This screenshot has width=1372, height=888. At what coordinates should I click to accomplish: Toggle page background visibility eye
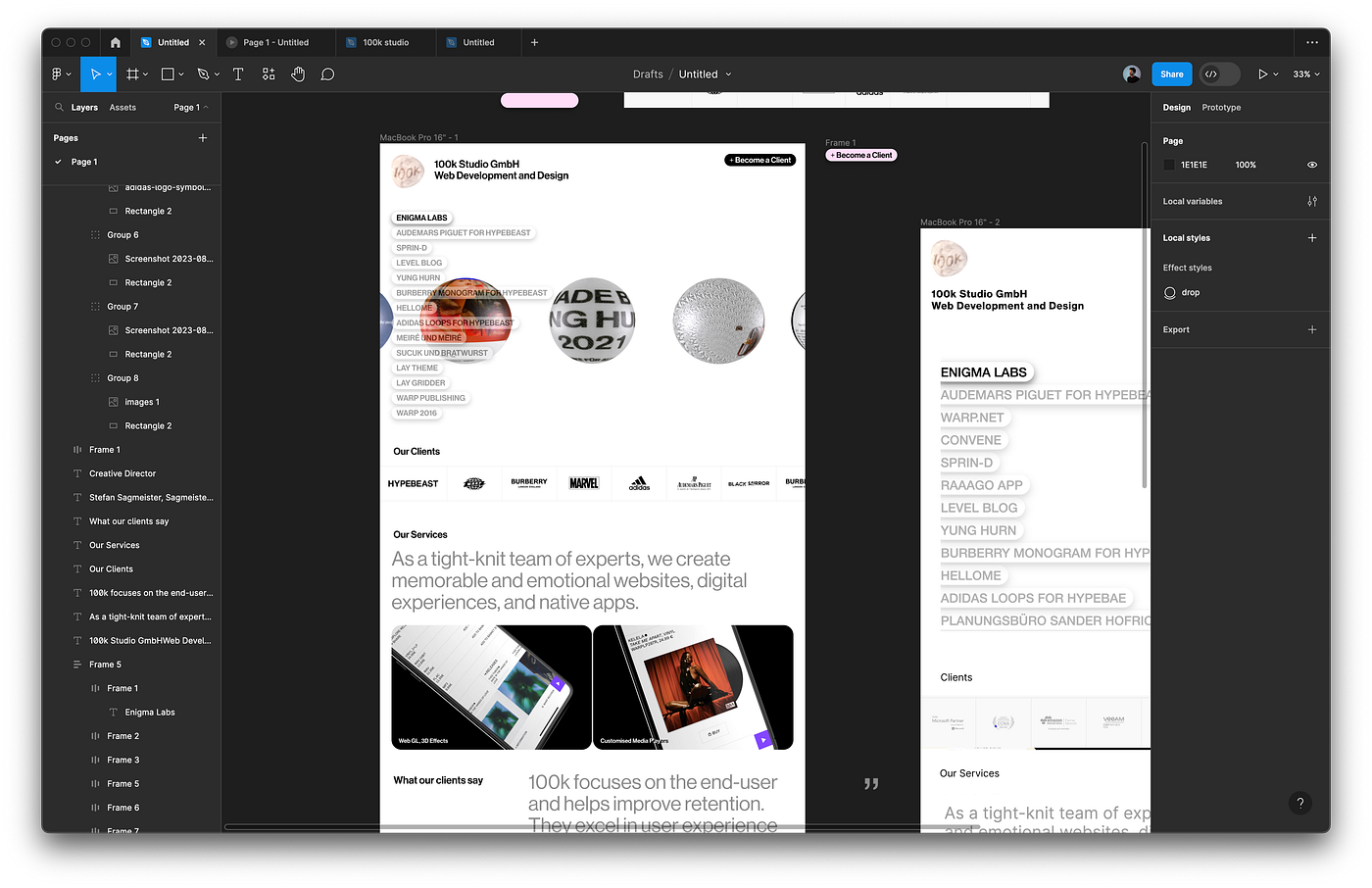point(1312,165)
